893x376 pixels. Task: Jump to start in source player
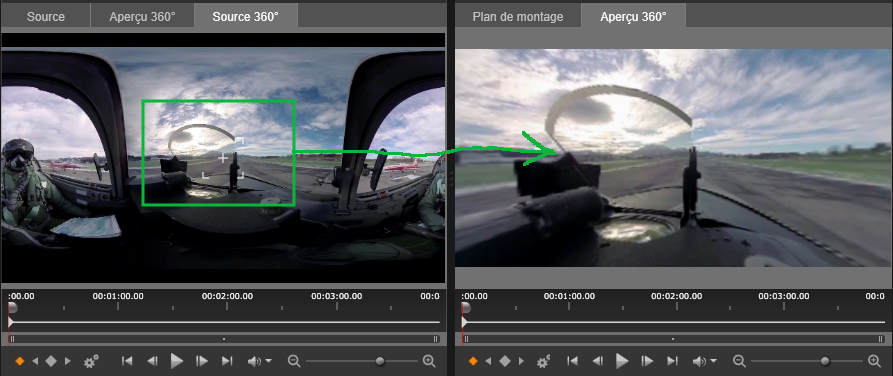[x=127, y=361]
